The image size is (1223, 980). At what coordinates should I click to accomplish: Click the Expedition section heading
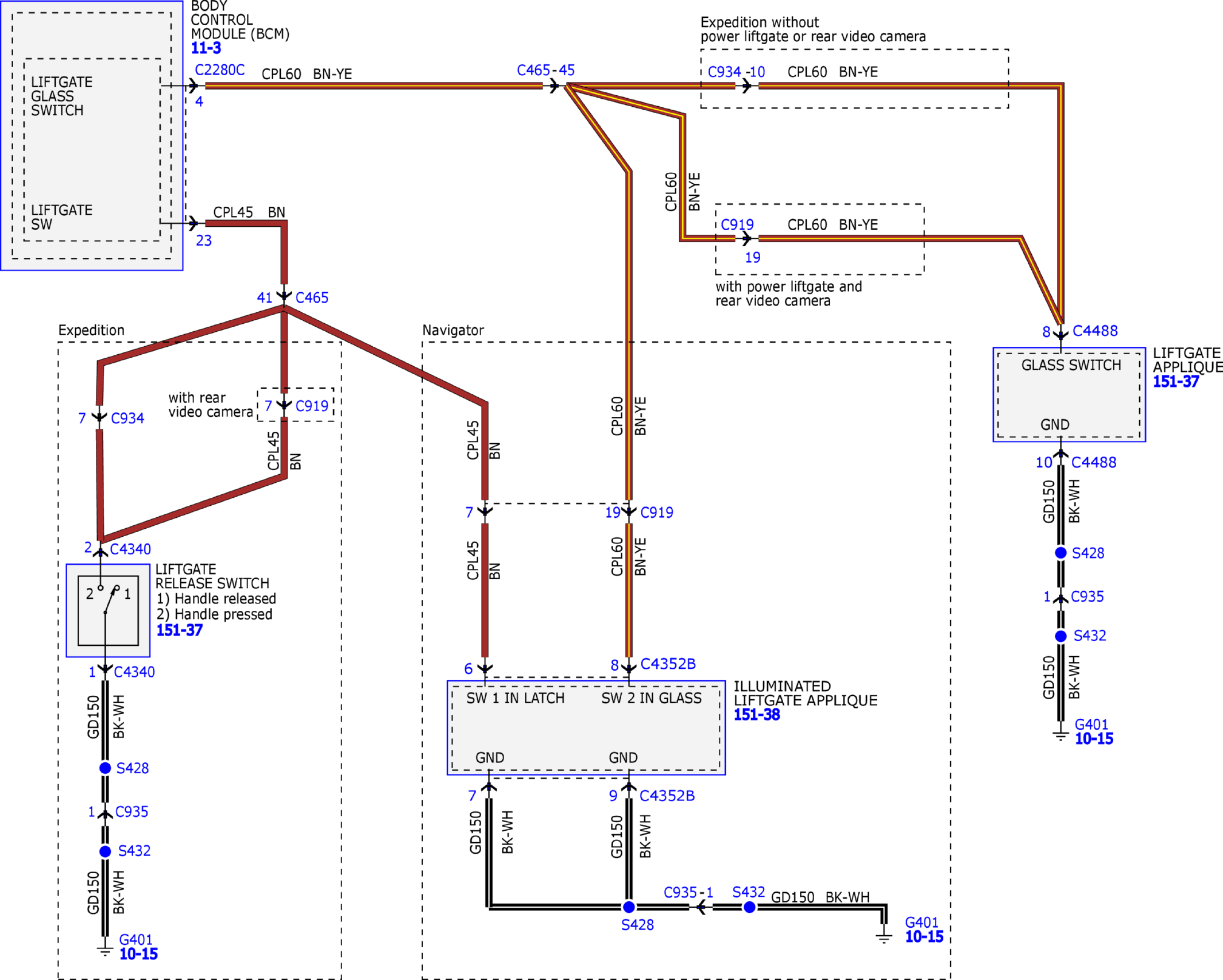tap(91, 331)
